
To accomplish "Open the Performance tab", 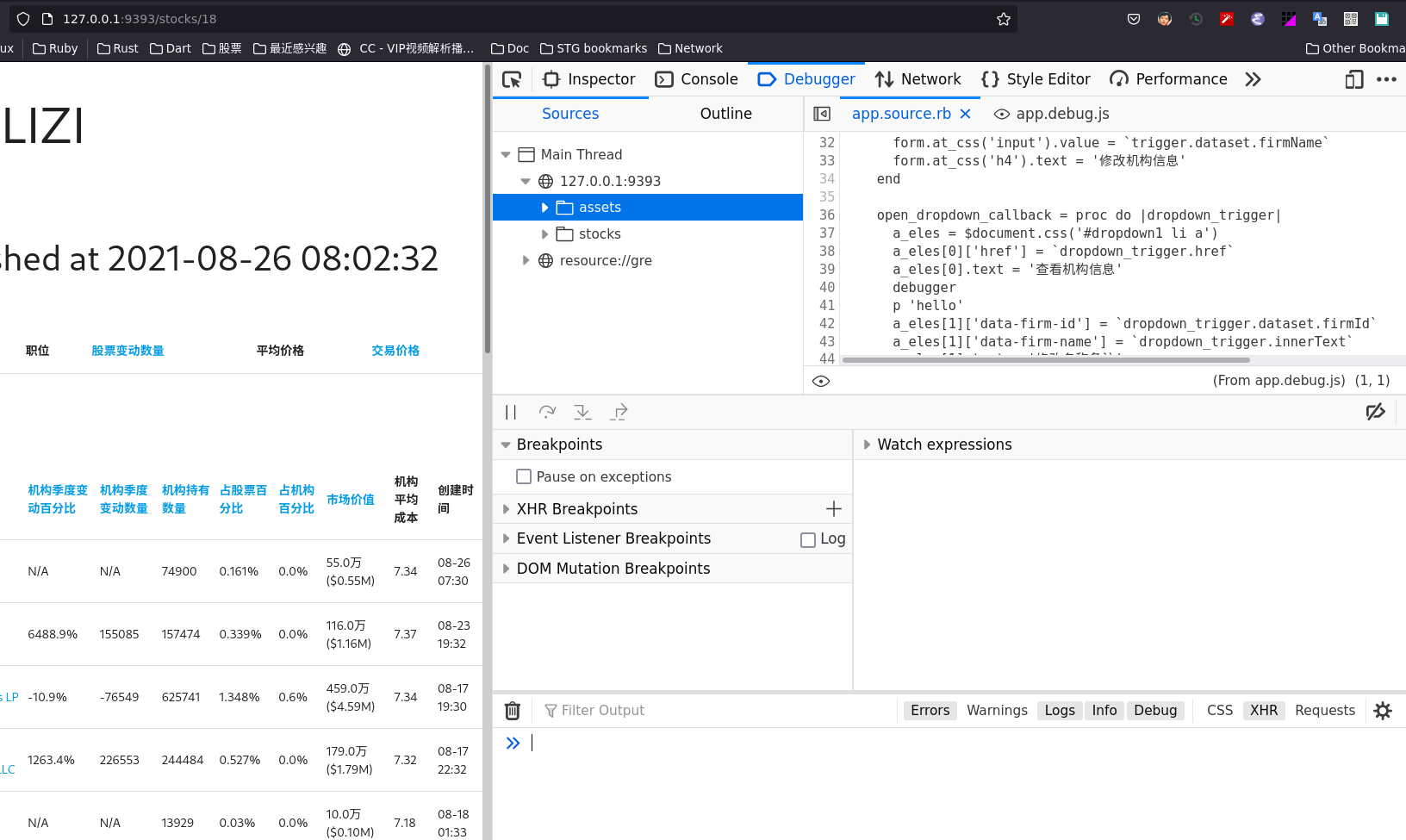I will point(1168,79).
